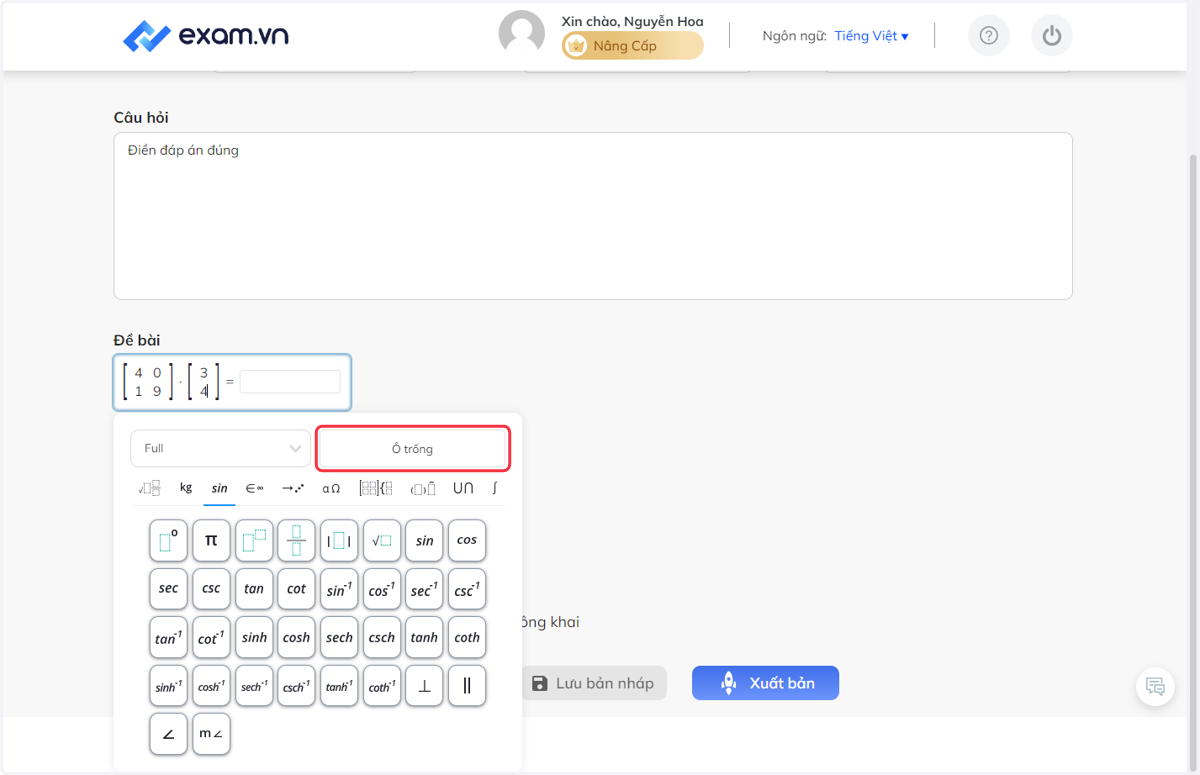
Task: Insert inverse sinh⁻¹ key
Action: [168, 686]
